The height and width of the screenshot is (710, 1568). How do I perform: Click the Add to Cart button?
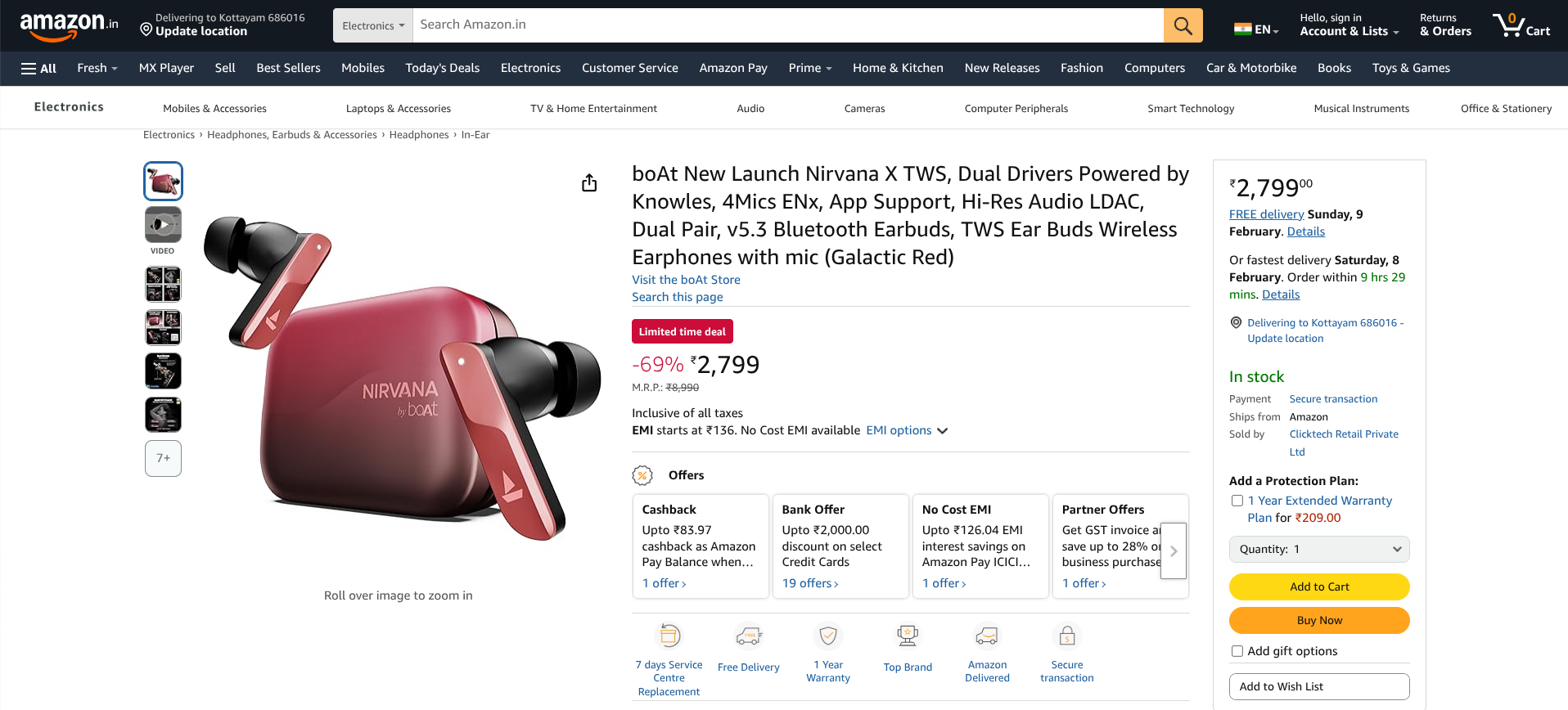[1319, 586]
